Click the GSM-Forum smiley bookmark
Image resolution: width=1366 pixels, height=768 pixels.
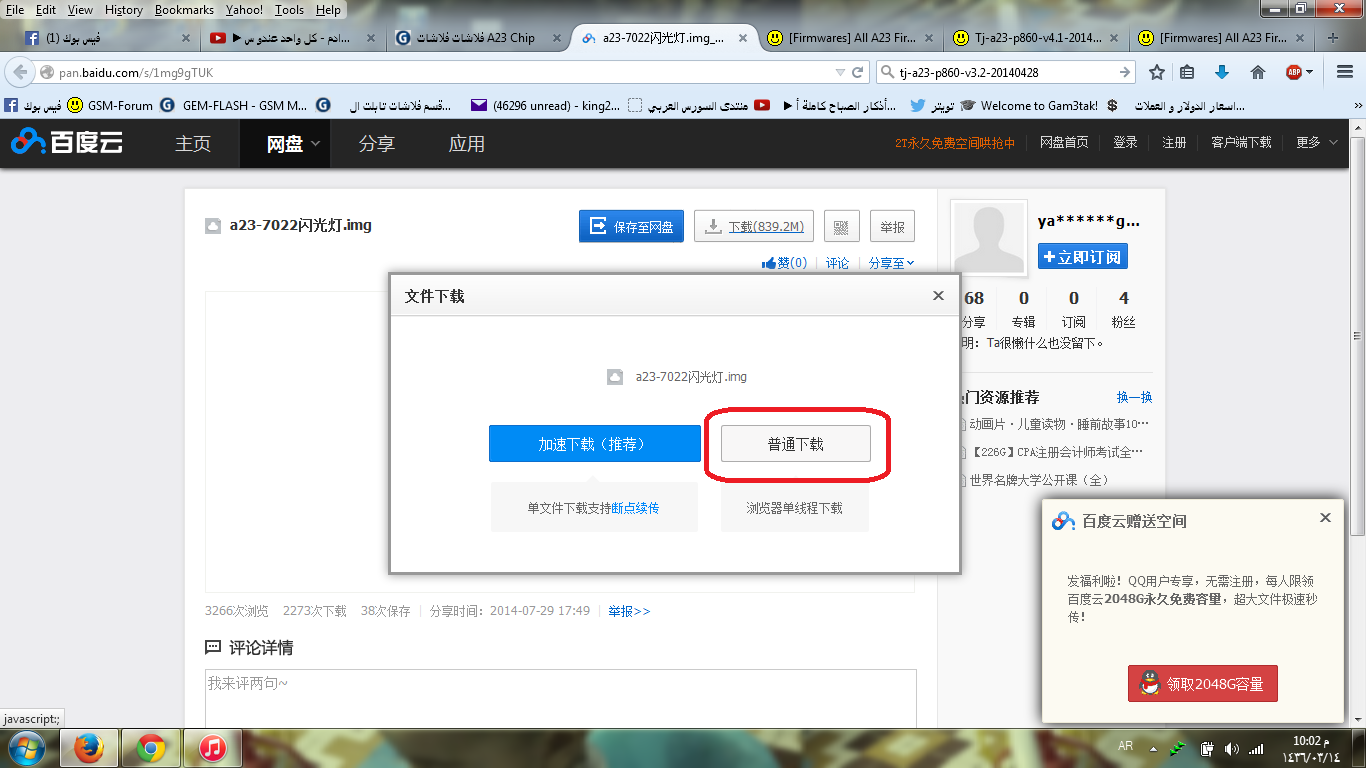[x=109, y=105]
